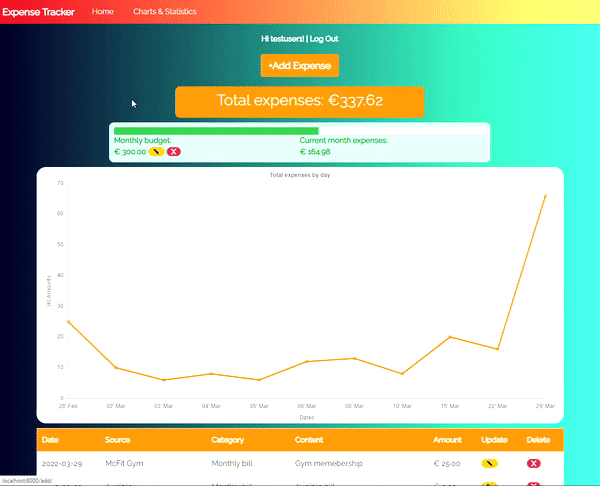The height and width of the screenshot is (486, 600).
Task: Click the 'Hi testuser1' greeting text
Action: click(x=282, y=39)
